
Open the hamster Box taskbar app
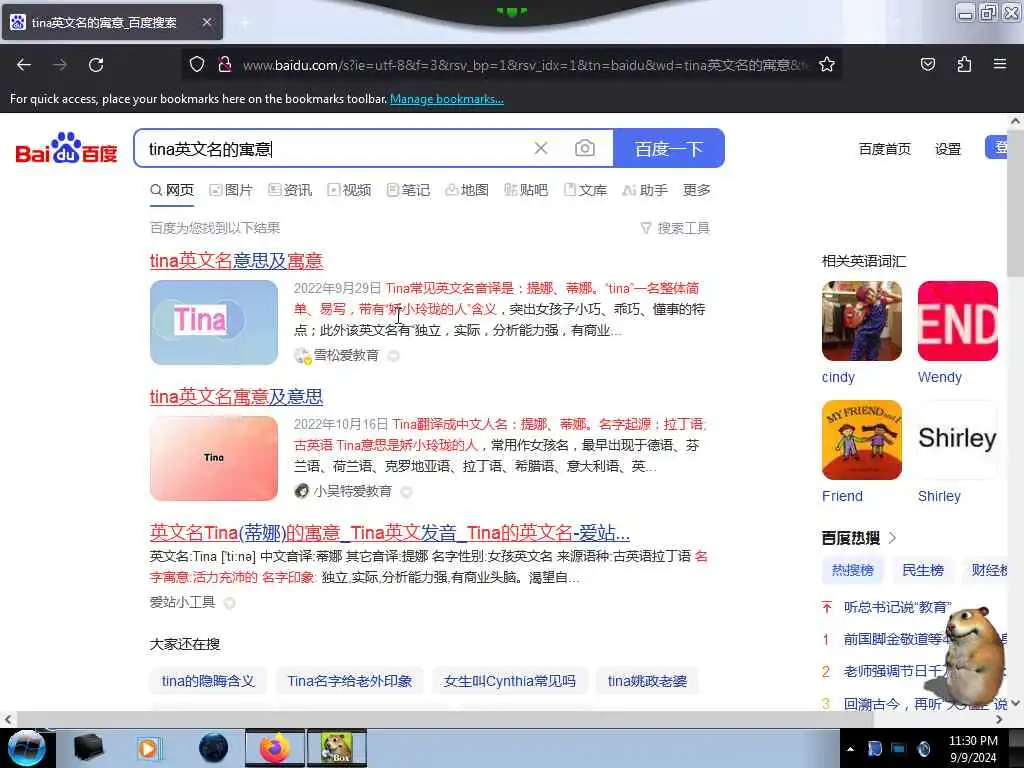point(336,748)
